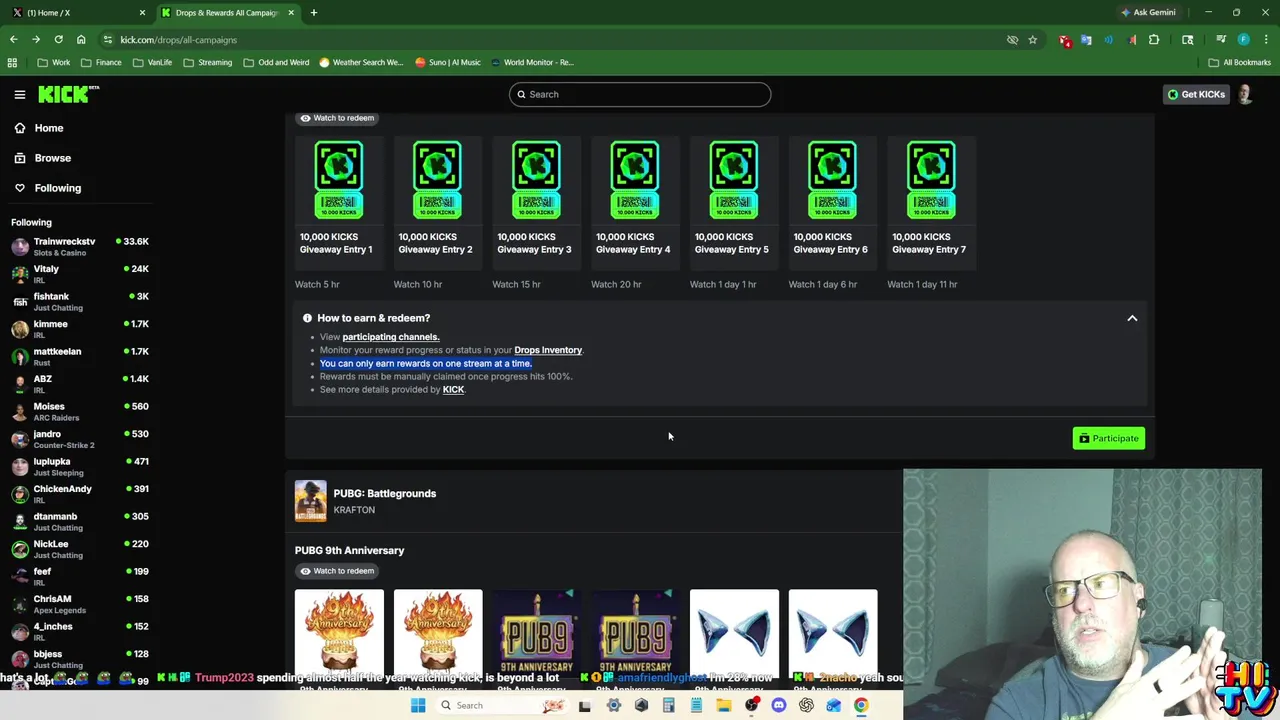Open the Kick user profile avatar

(x=1245, y=94)
